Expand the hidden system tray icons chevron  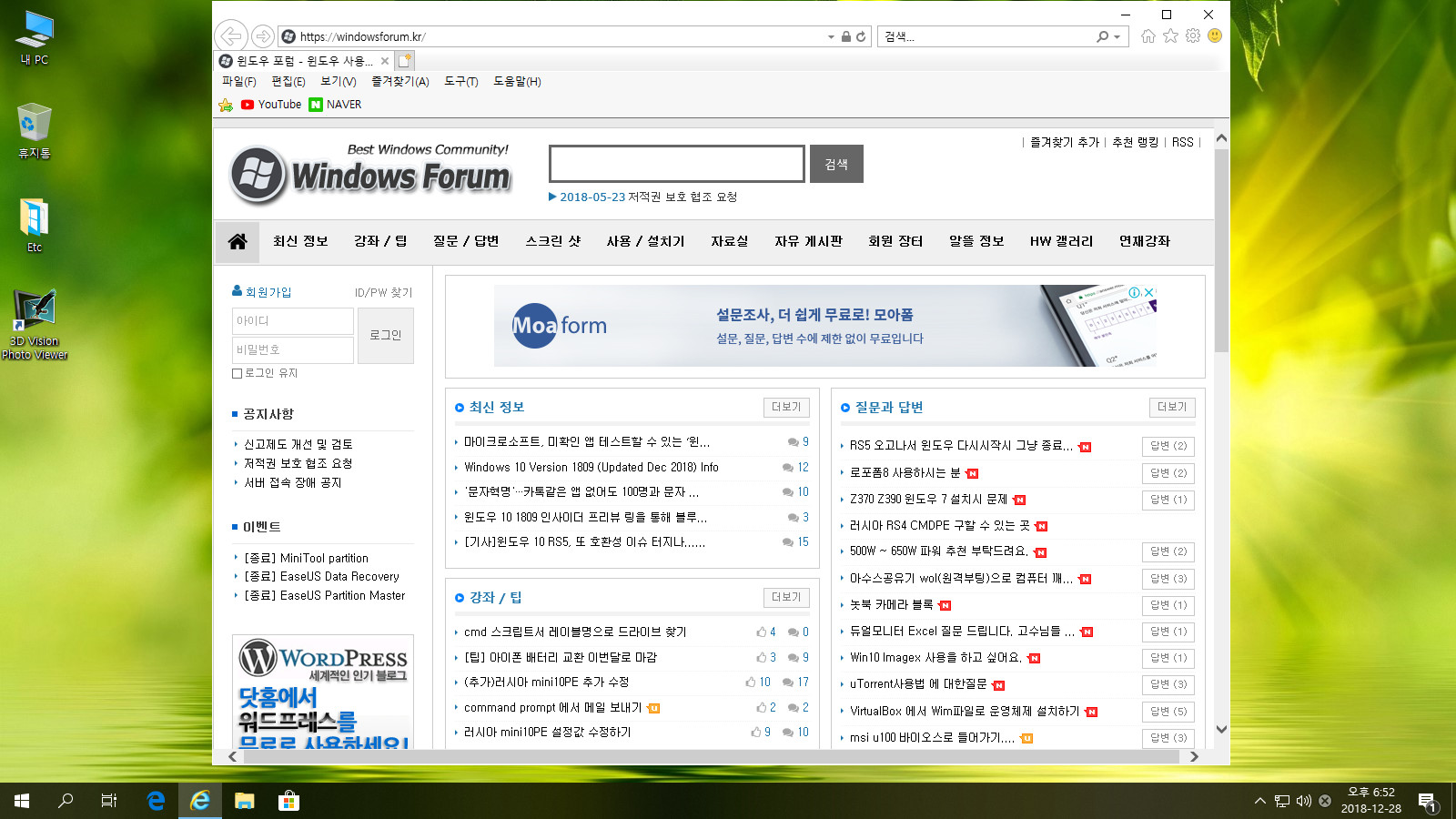coord(1259,801)
